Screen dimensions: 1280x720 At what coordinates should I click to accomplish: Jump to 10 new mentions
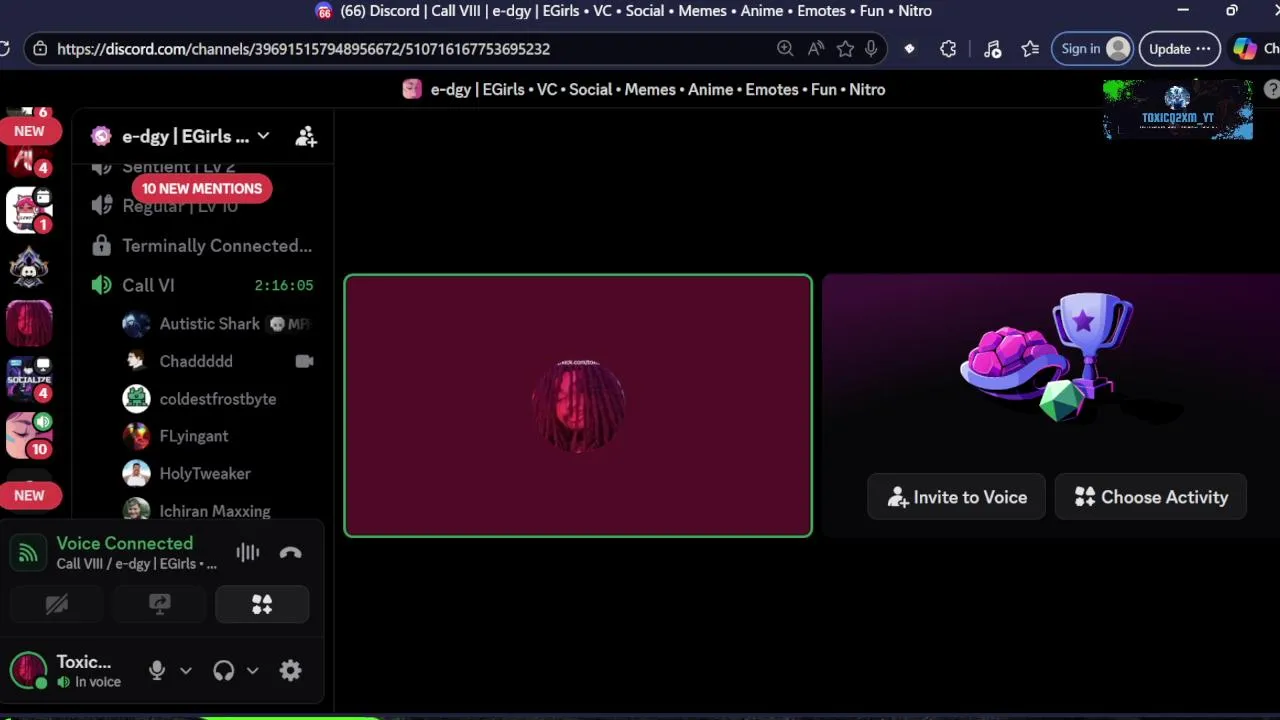click(202, 189)
